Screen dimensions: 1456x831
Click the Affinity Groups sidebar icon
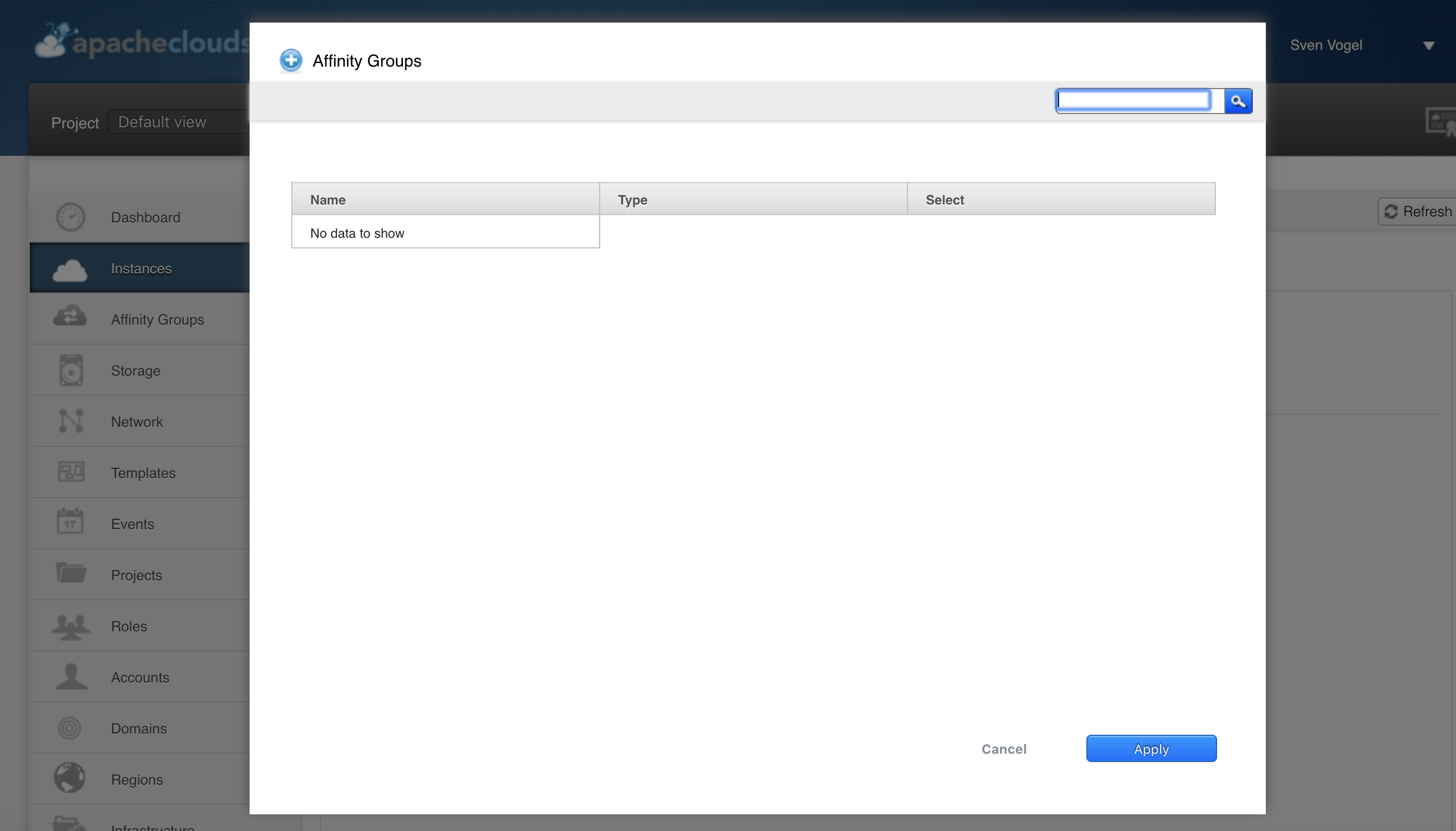pos(70,317)
